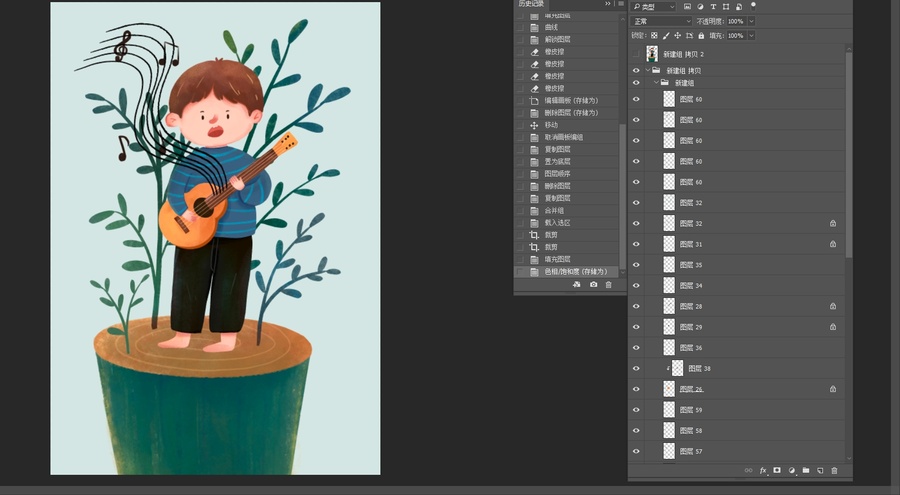
Task: Create a new group folder icon
Action: [806, 470]
